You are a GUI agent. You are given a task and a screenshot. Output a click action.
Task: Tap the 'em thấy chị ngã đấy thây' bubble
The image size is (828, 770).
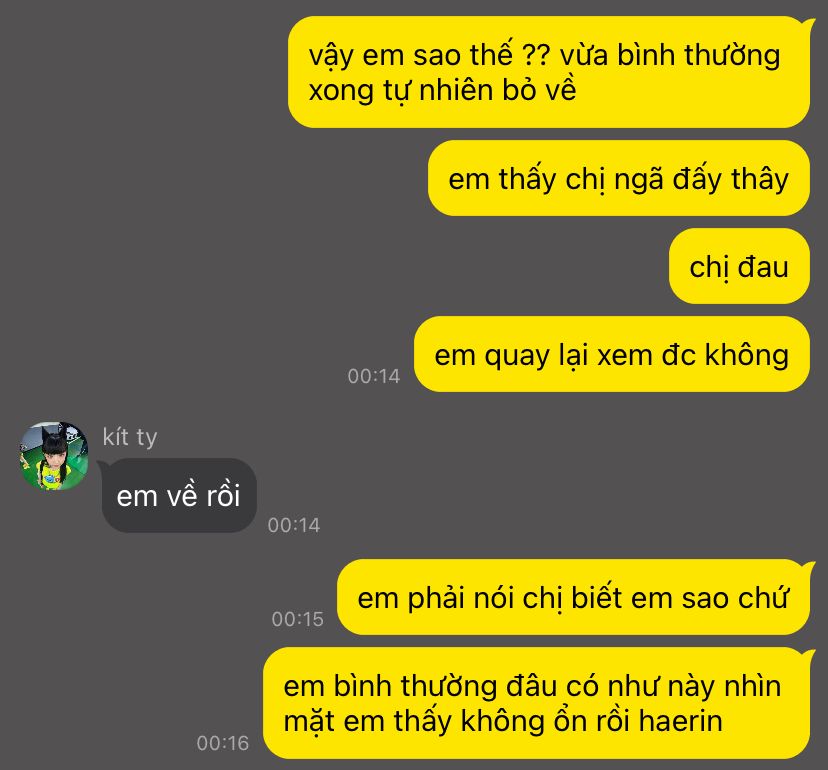coord(618,179)
